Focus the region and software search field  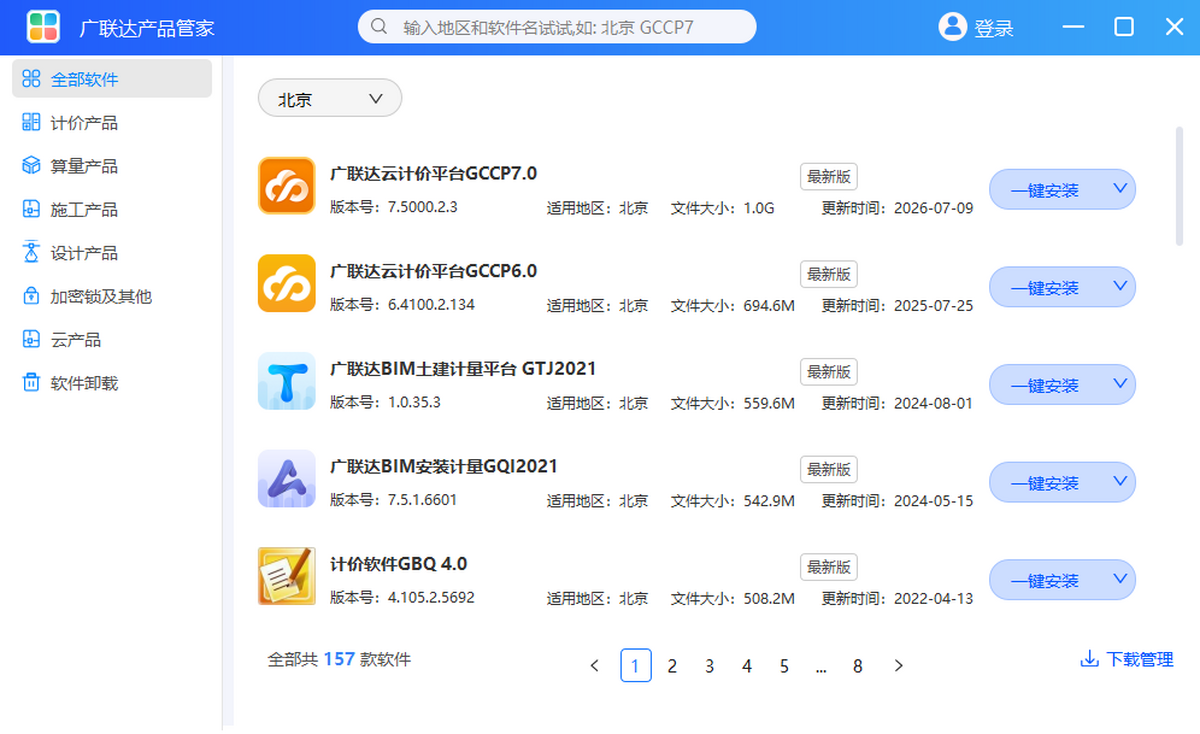click(557, 27)
